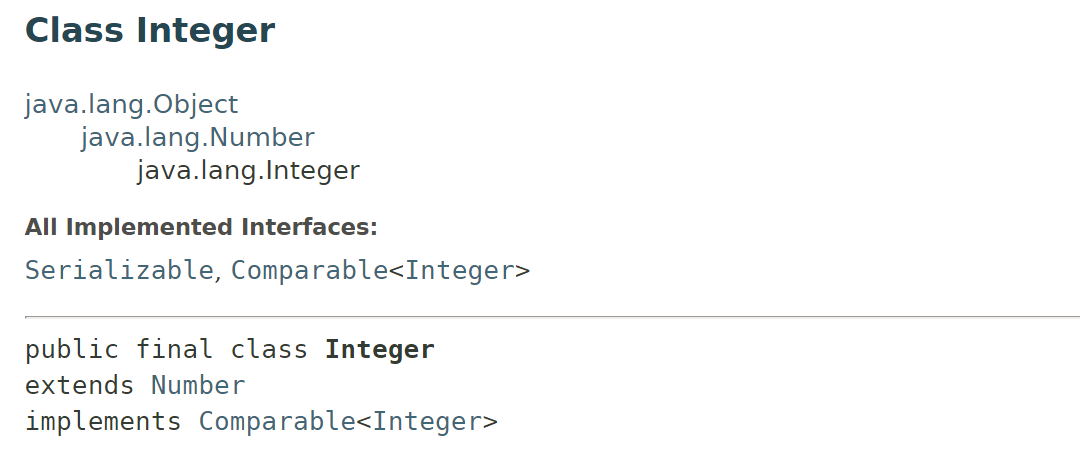Click the All Implemented Interfaces label
1080x451 pixels.
(x=201, y=228)
